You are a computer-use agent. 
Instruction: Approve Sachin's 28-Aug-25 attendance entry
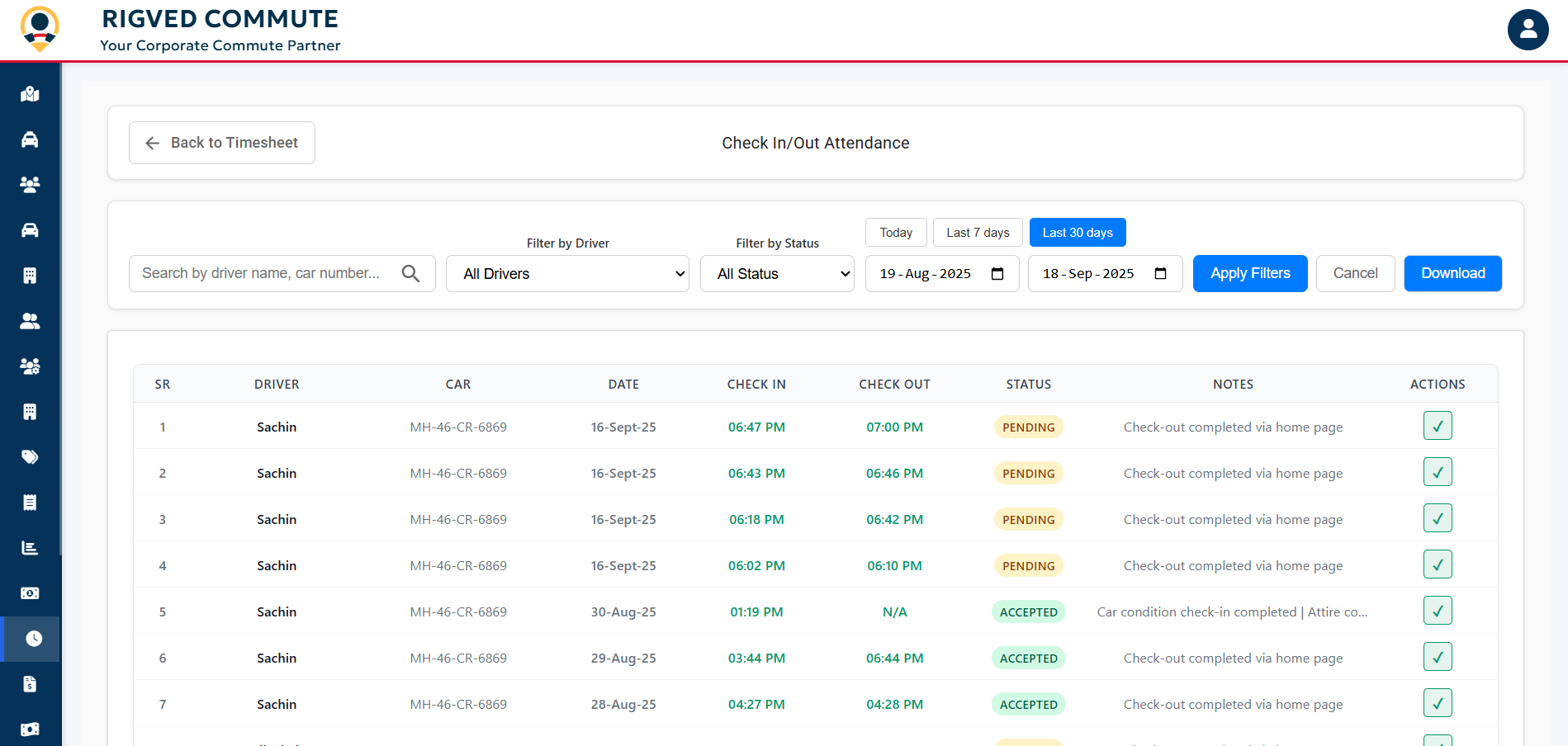point(1438,703)
